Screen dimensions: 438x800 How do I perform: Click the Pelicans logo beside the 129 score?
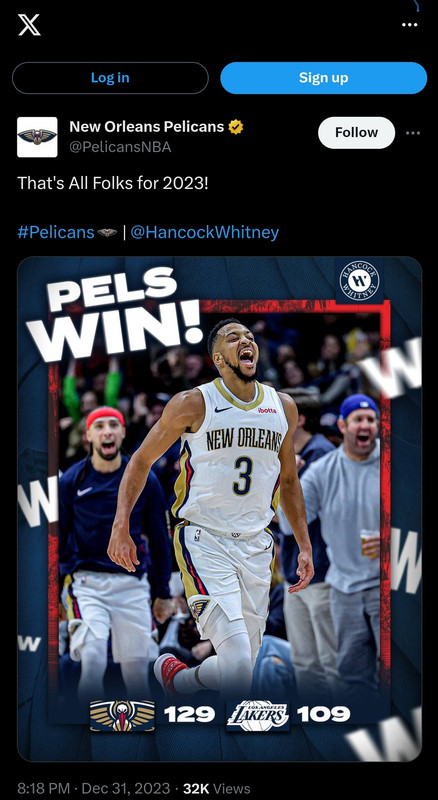(x=123, y=715)
